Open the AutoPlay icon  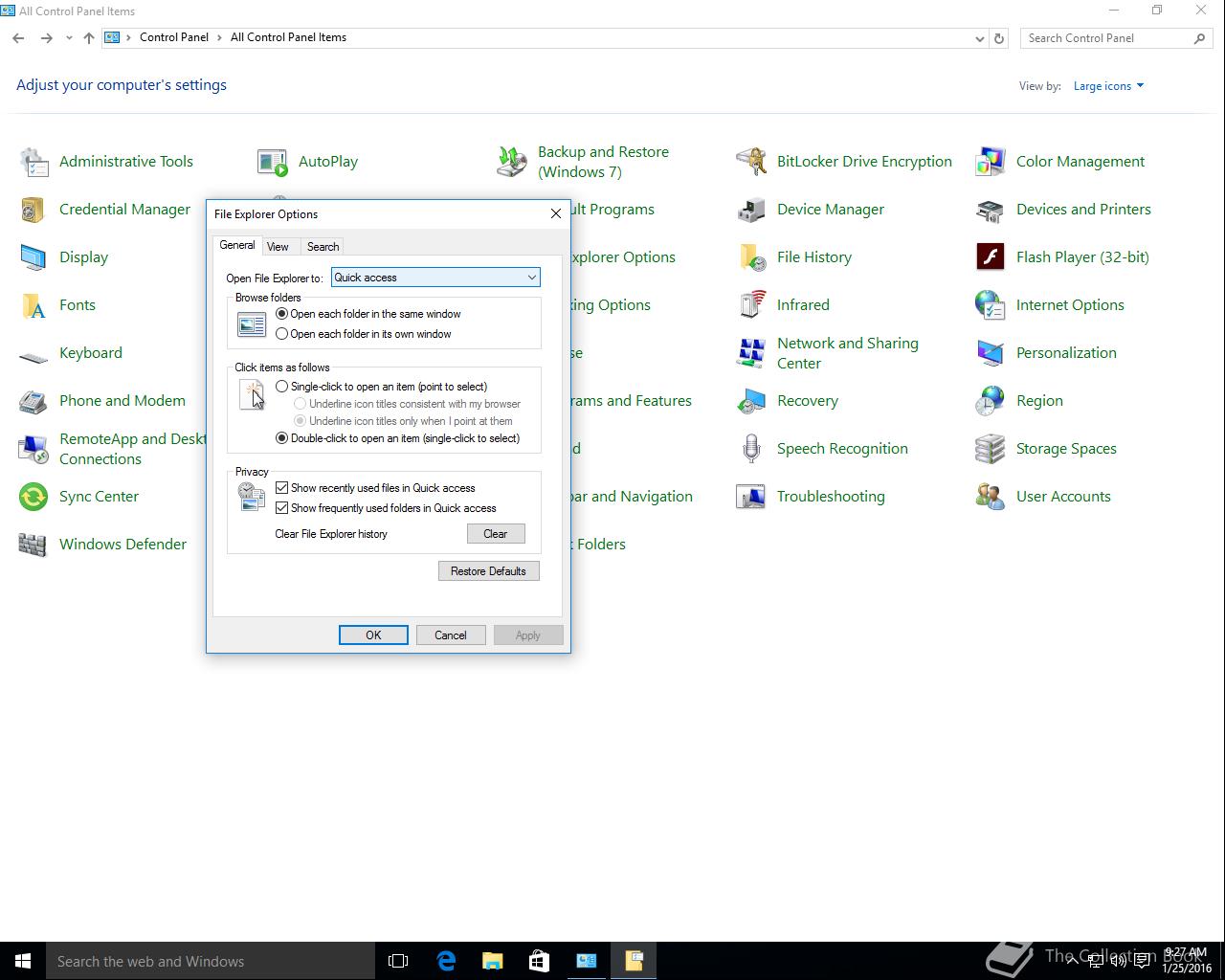tap(273, 162)
